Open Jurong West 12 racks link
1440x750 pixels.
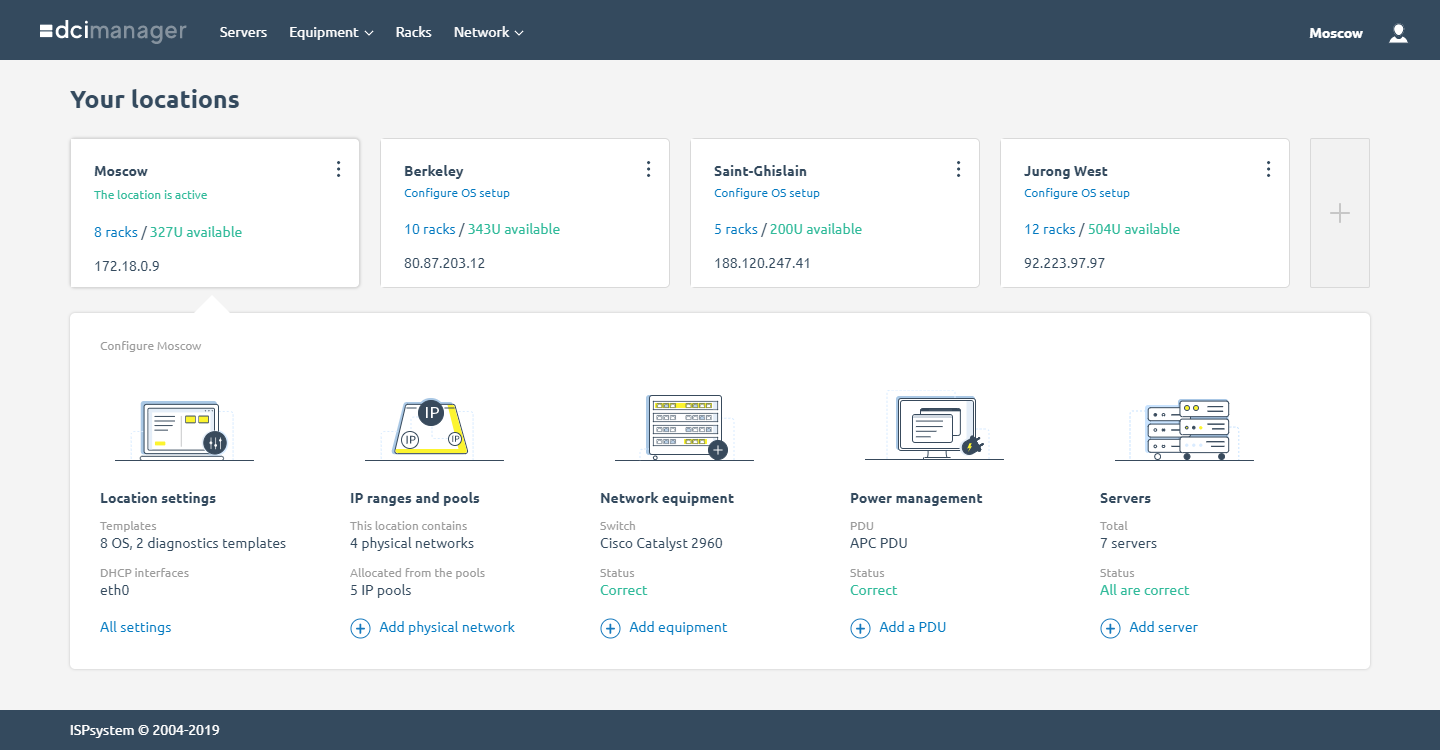(1050, 229)
